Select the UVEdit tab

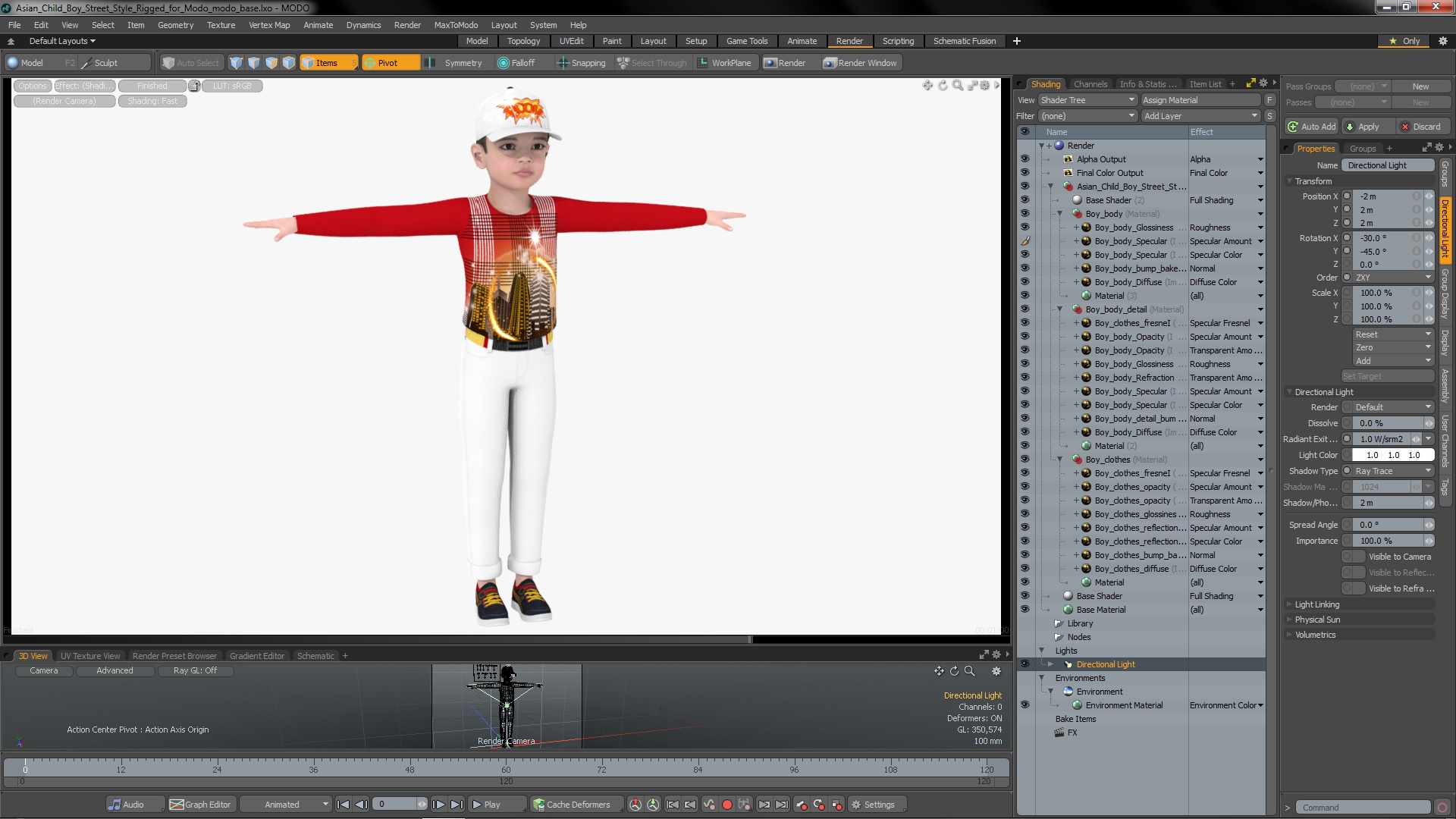click(x=570, y=41)
